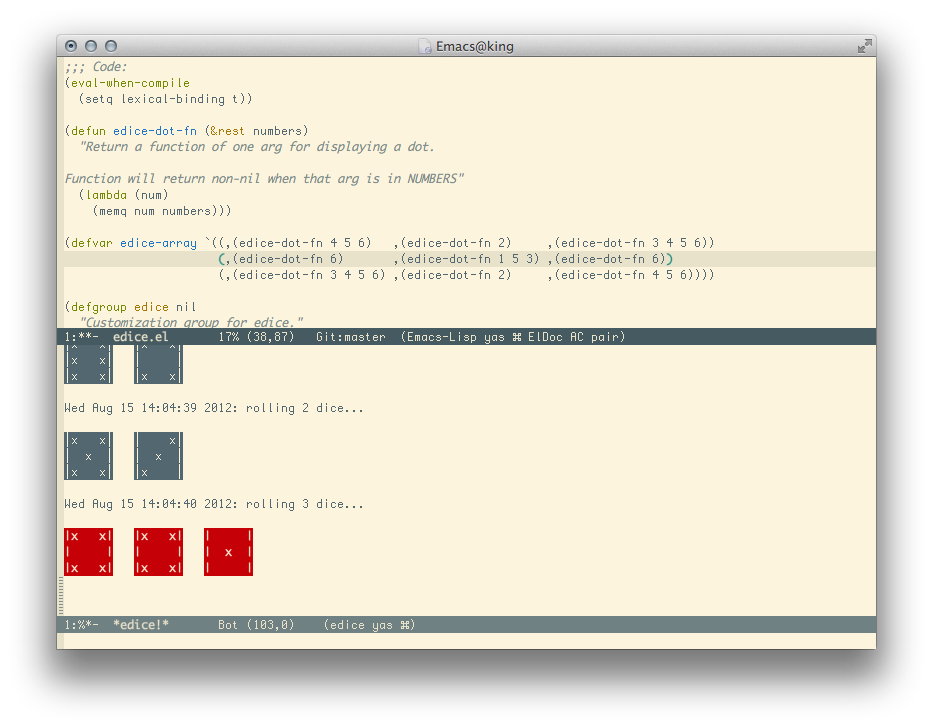Click the &rest keyword
This screenshot has height=728, width=933.
pyautogui.click(x=227, y=131)
